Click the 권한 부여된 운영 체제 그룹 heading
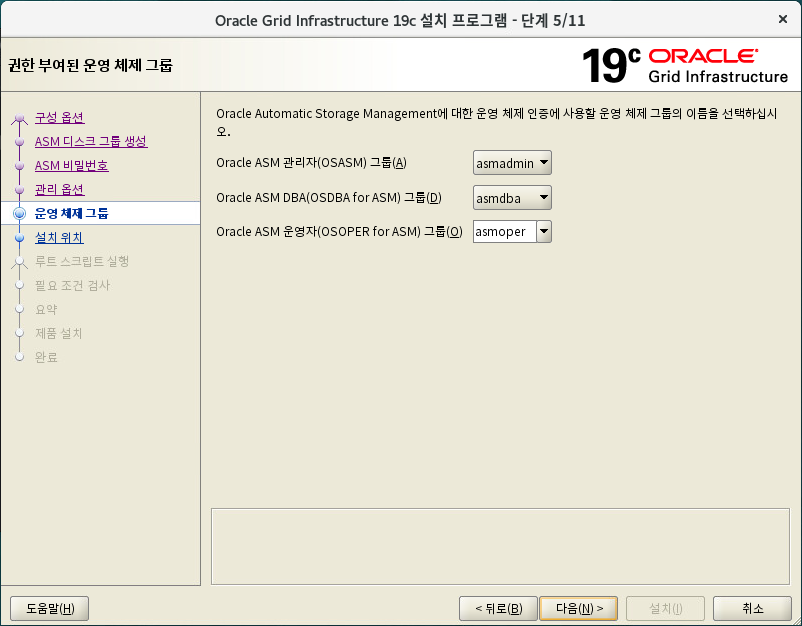 tap(91, 65)
